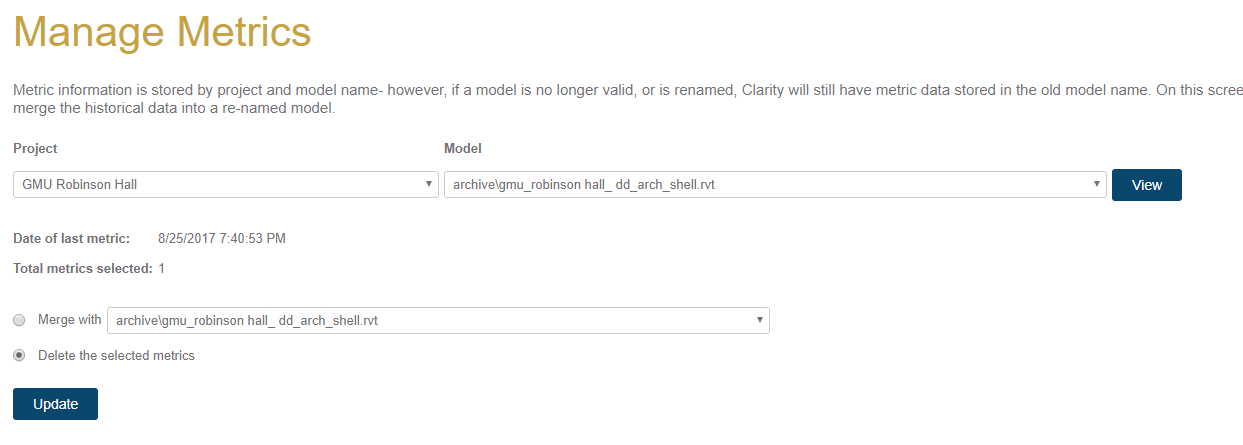Open the Model dropdown list
Image resolution: width=1243 pixels, height=445 pixels.
point(774,185)
